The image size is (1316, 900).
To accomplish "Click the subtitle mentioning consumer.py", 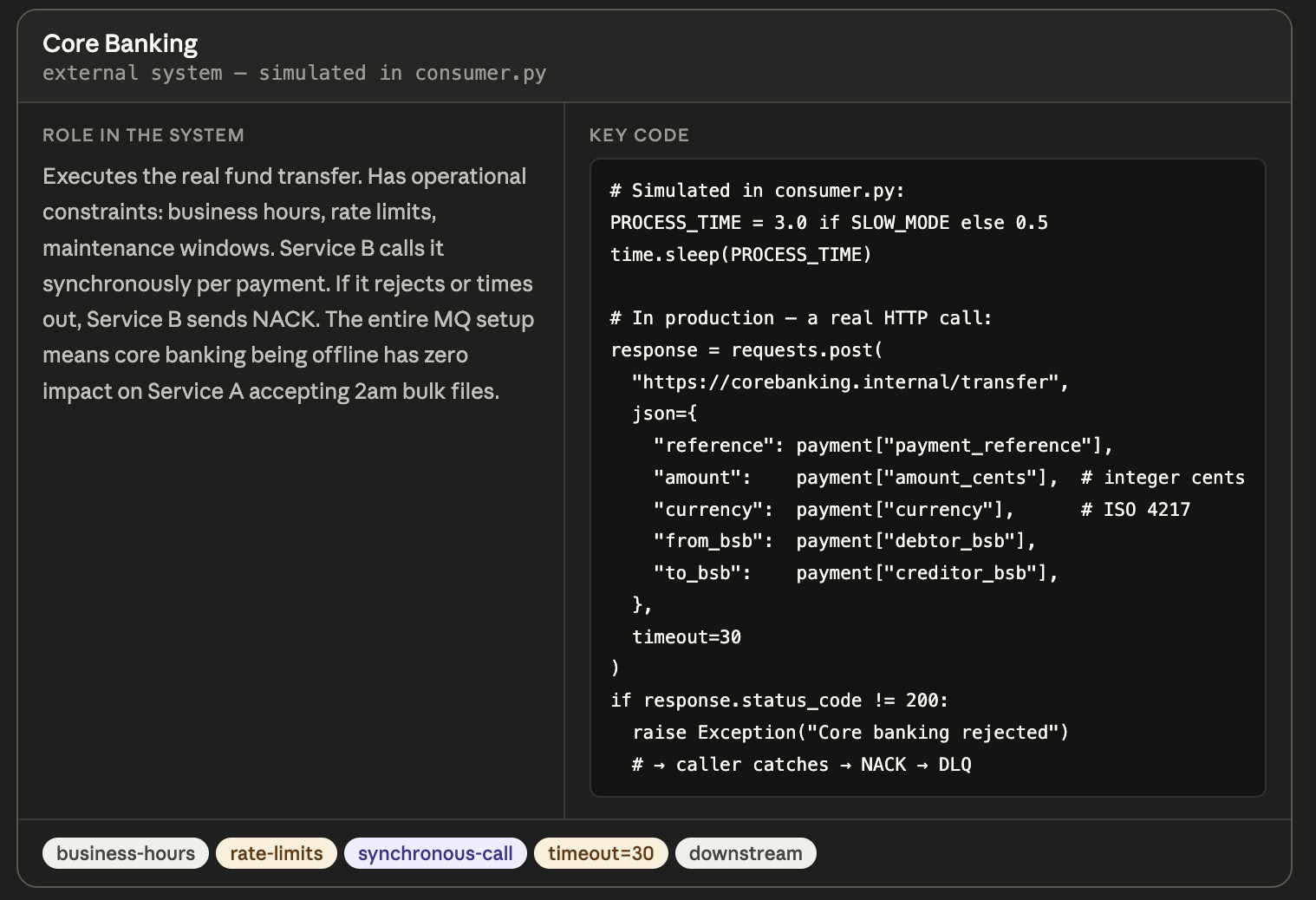I will pyautogui.click(x=295, y=73).
